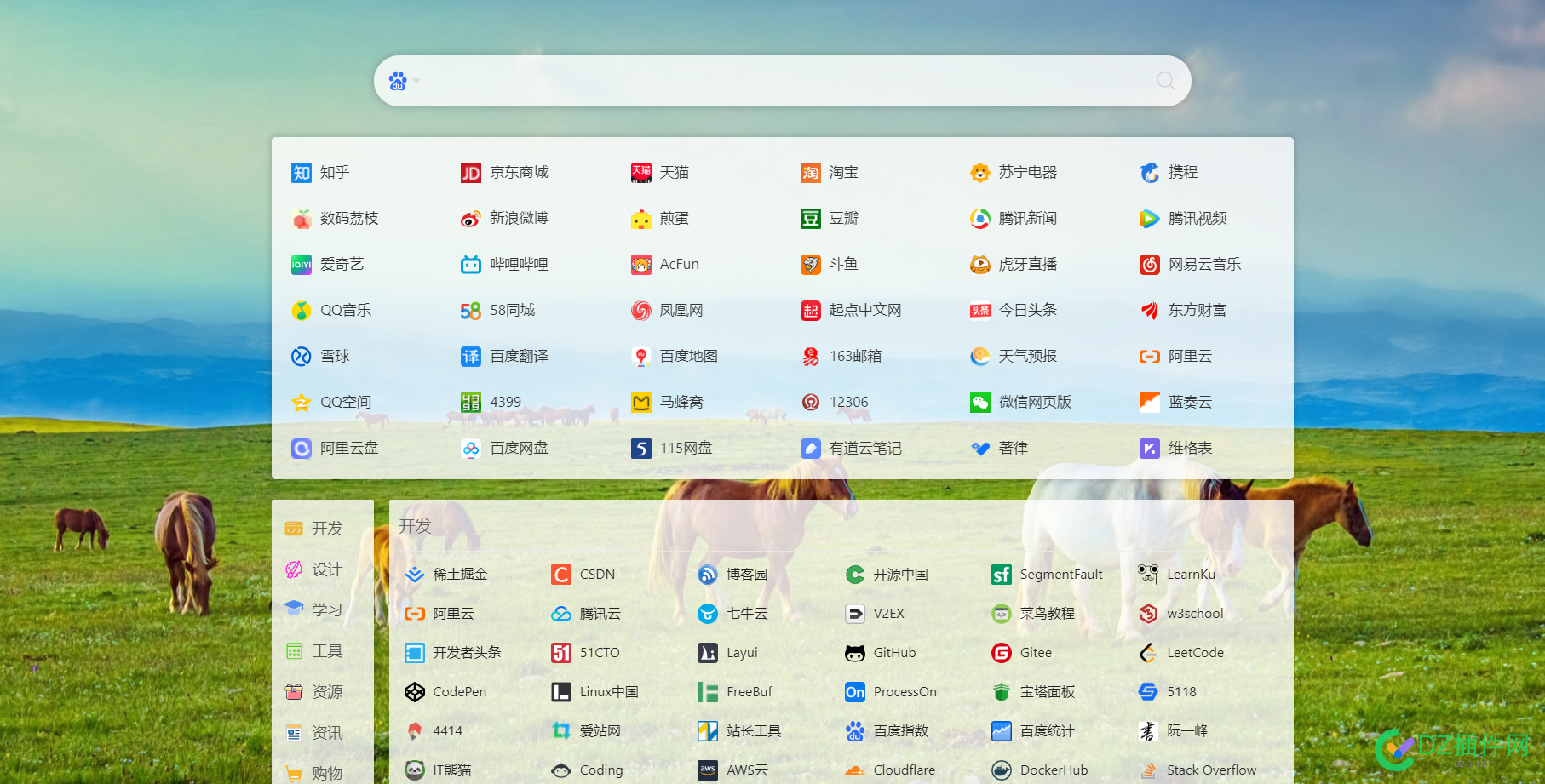This screenshot has width=1545, height=784.
Task: Click the 淘宝 icon
Action: click(x=811, y=173)
